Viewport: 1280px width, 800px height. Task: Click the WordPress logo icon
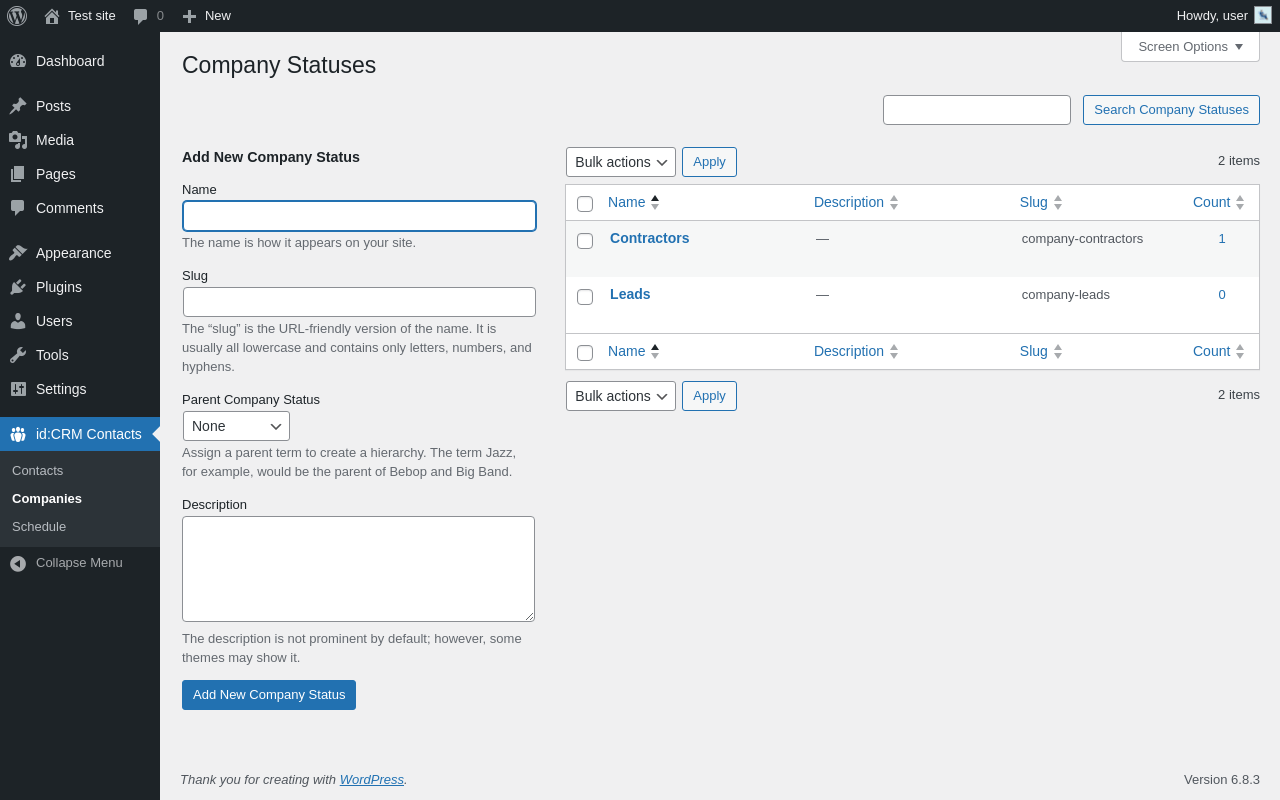17,16
